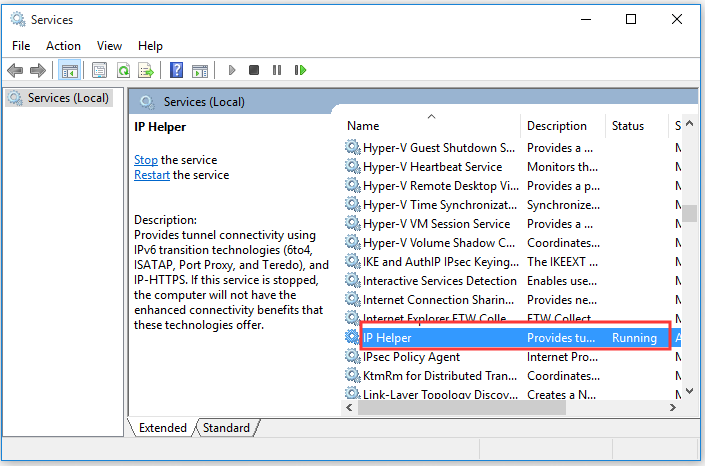Open the Action menu
This screenshot has width=705, height=466.
click(x=63, y=46)
